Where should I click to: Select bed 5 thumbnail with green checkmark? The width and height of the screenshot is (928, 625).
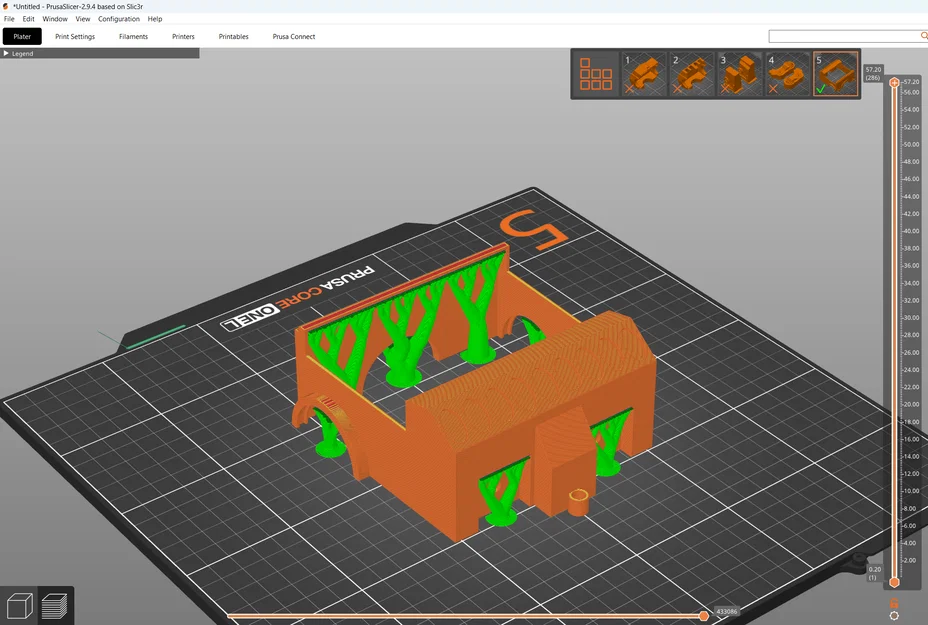(836, 73)
